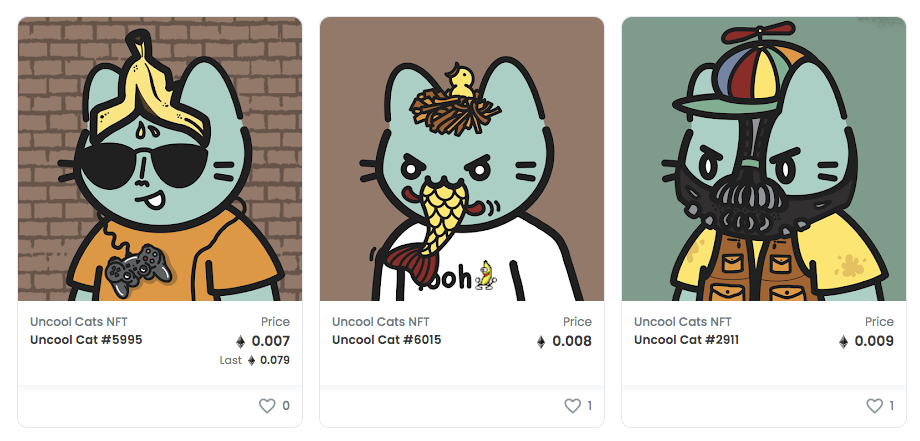Open the Uncool Cat #2911 title
The height and width of the screenshot is (441, 920).
click(x=686, y=340)
